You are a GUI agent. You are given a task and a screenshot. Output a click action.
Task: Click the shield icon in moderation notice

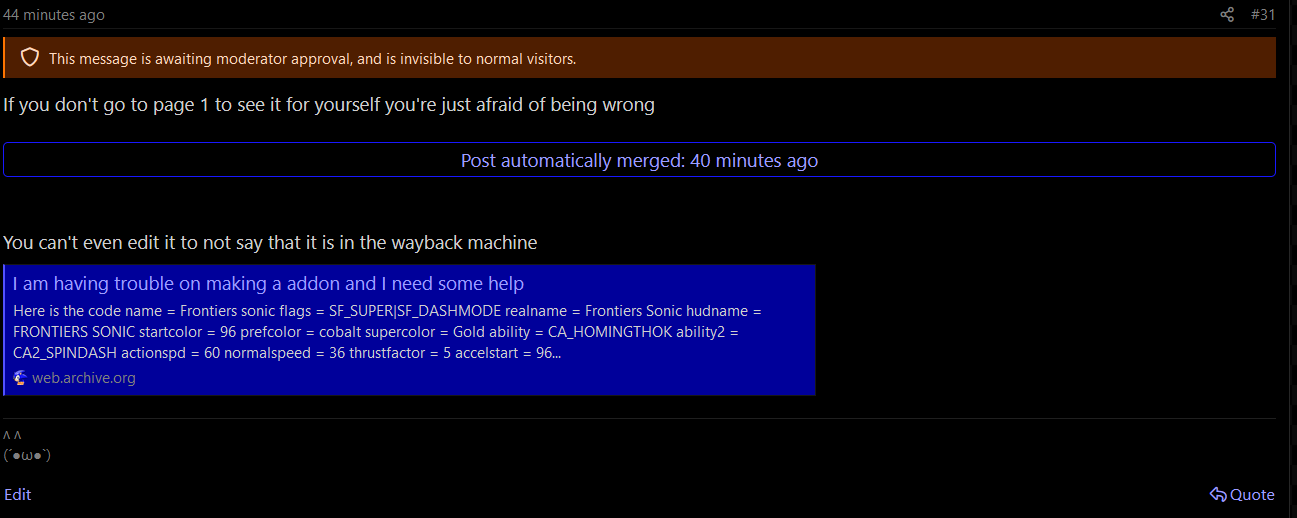[30, 58]
